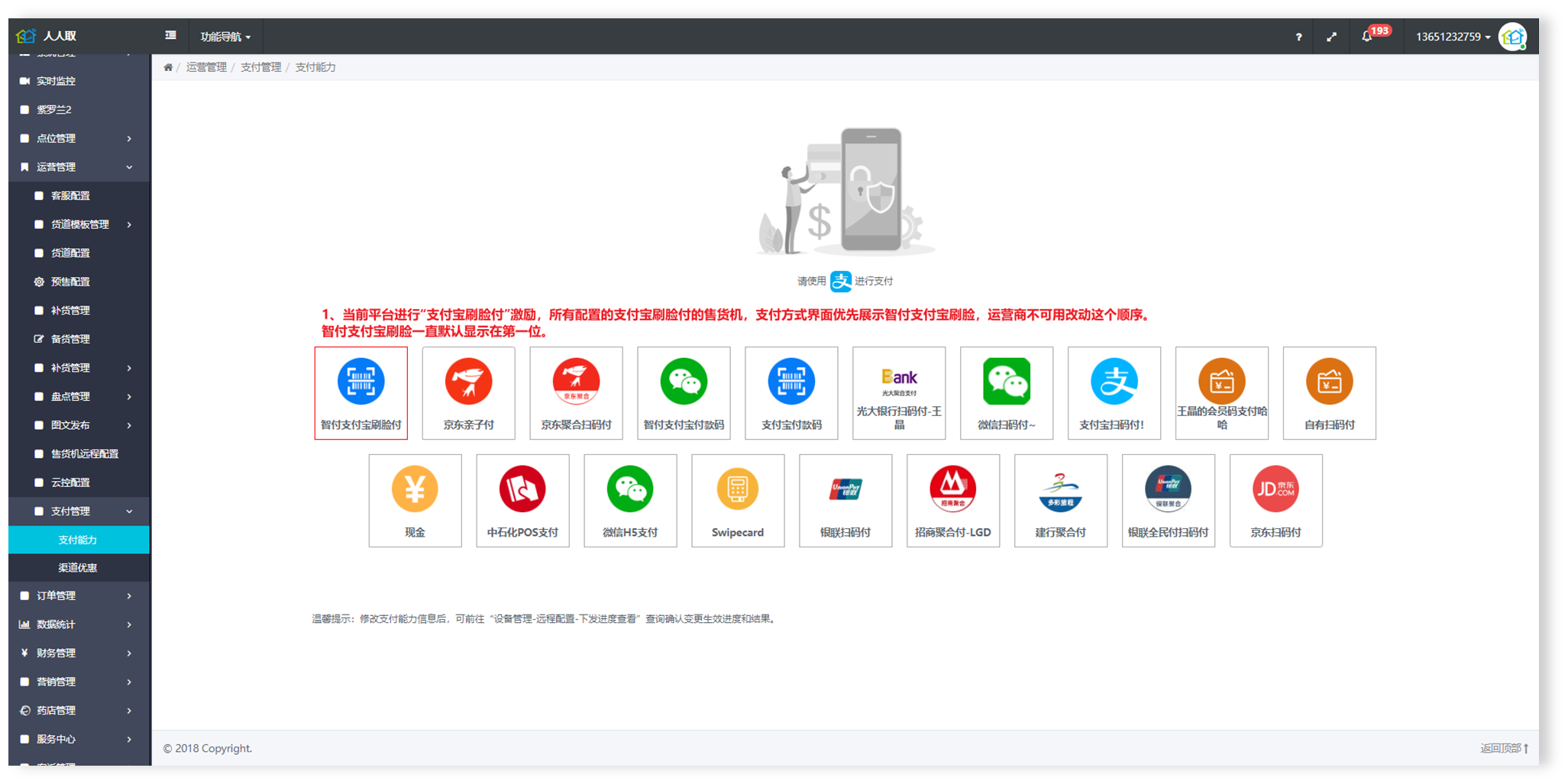Go to 客服配置 page
Viewport: 1568px width, 784px height.
tap(79, 195)
